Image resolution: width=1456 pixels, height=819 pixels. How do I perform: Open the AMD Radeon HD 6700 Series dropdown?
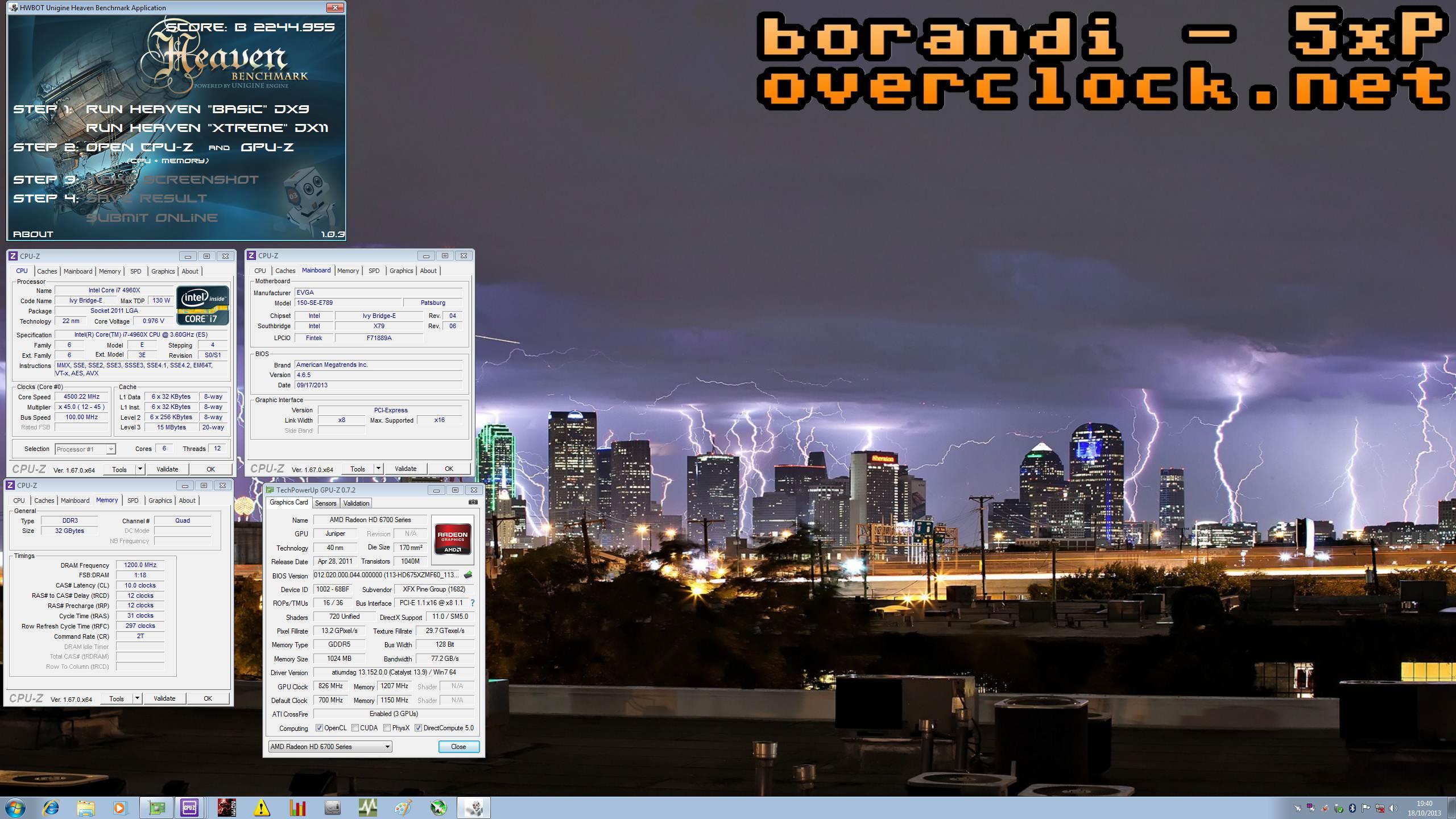point(330,747)
